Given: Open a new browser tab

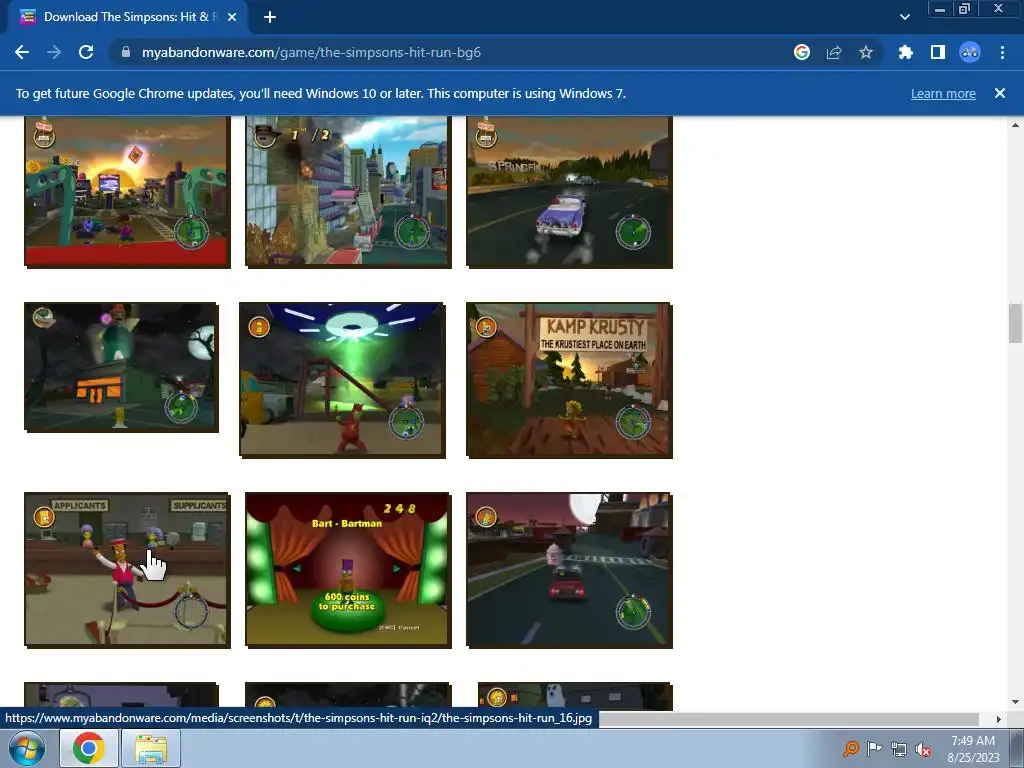Looking at the screenshot, I should (x=270, y=17).
